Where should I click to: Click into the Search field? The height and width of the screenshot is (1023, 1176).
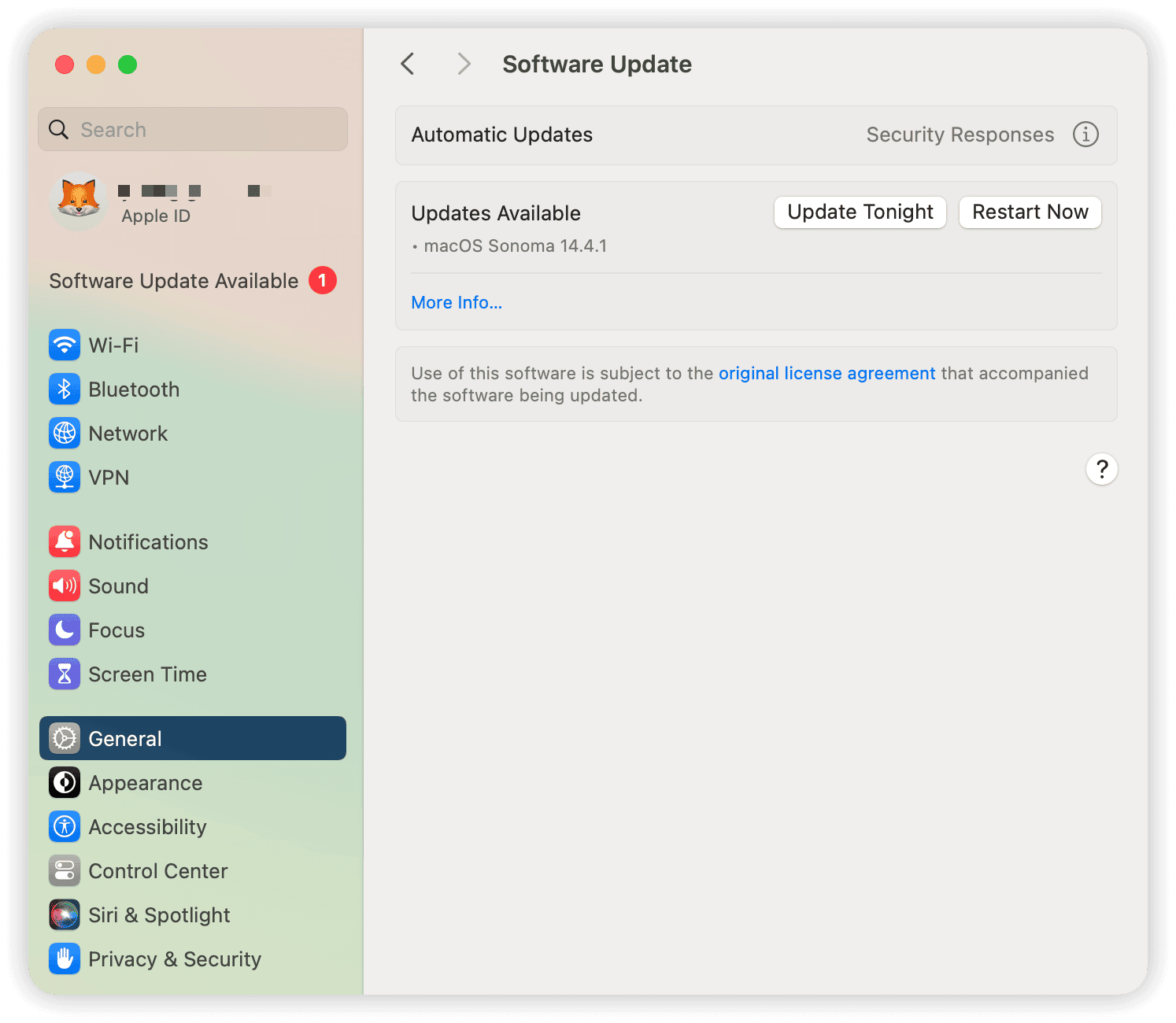193,129
